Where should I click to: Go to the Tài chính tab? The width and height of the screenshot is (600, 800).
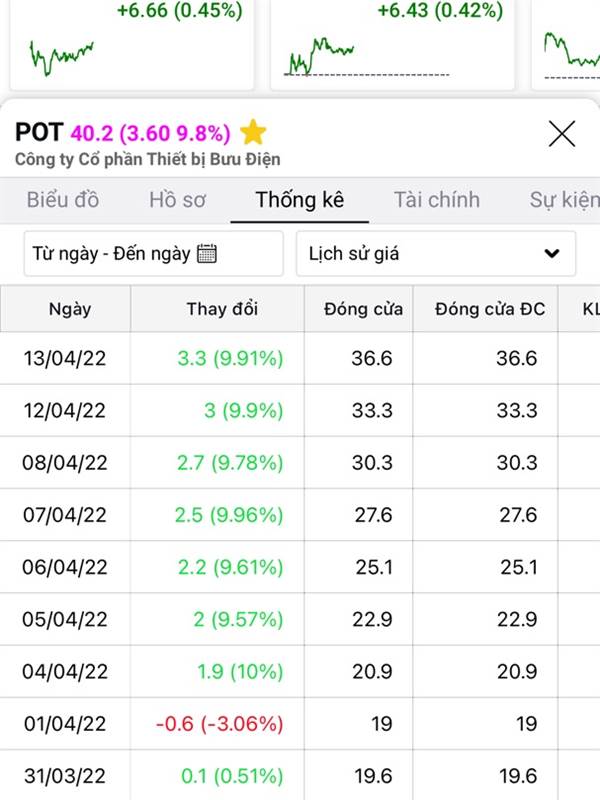coord(436,200)
